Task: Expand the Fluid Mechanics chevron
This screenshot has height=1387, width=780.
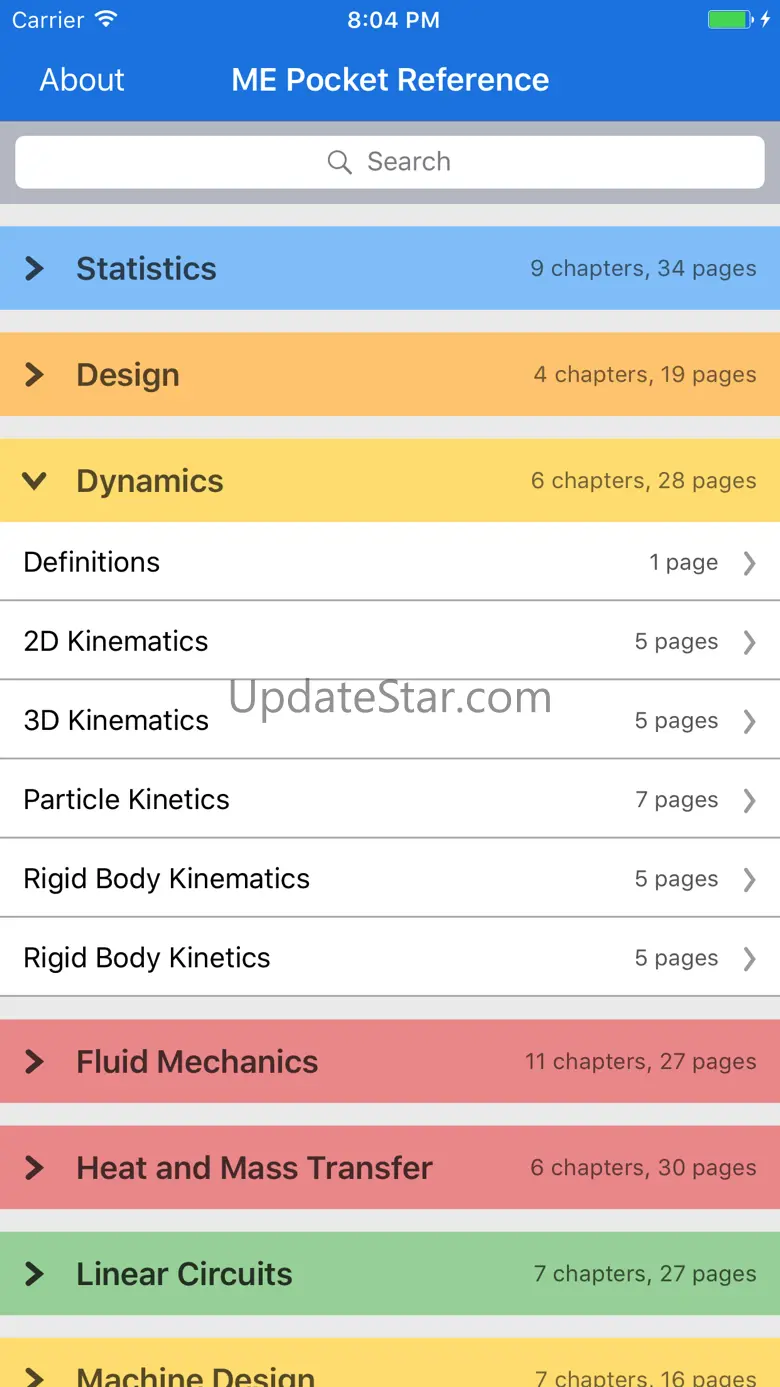Action: (x=35, y=1062)
